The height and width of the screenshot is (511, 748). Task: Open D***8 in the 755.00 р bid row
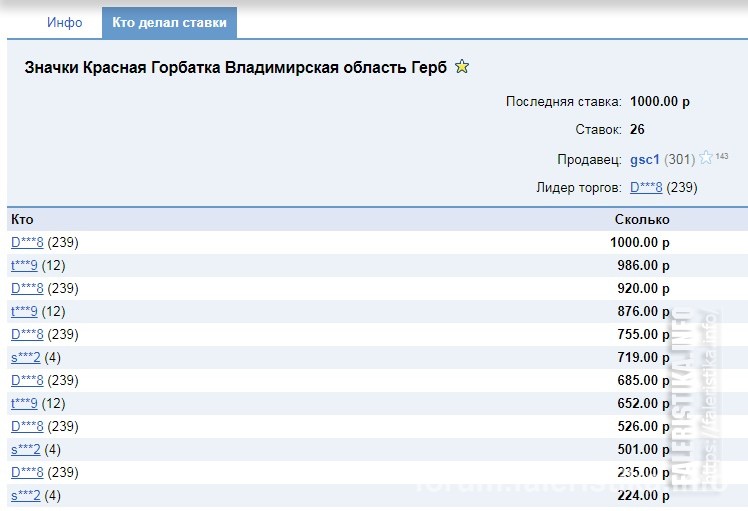coord(27,334)
